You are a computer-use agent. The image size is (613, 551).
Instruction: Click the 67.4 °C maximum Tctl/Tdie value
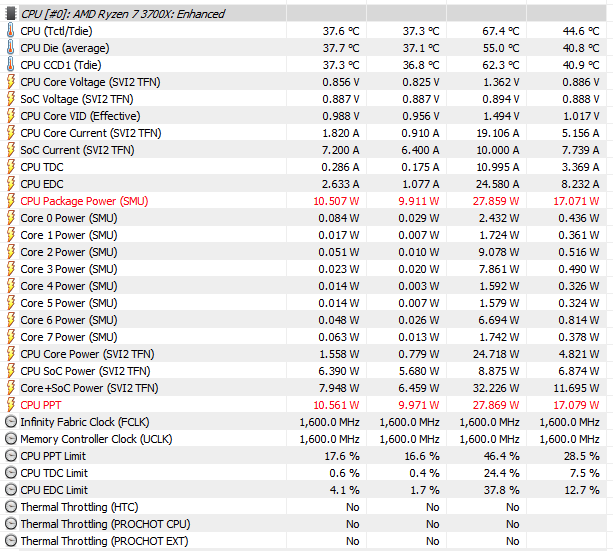coord(501,31)
